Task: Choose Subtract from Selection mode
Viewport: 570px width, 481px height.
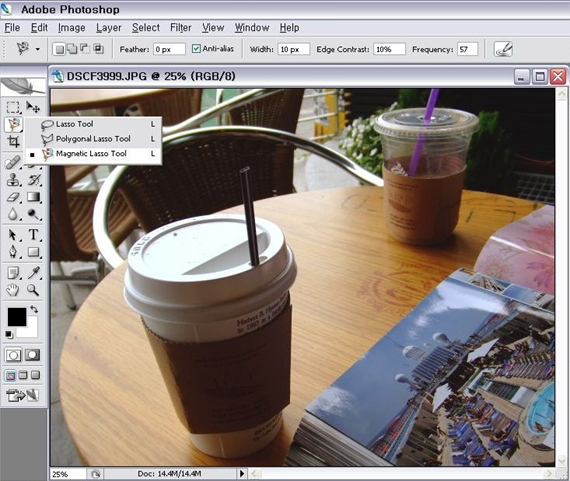Action: pyautogui.click(x=85, y=49)
